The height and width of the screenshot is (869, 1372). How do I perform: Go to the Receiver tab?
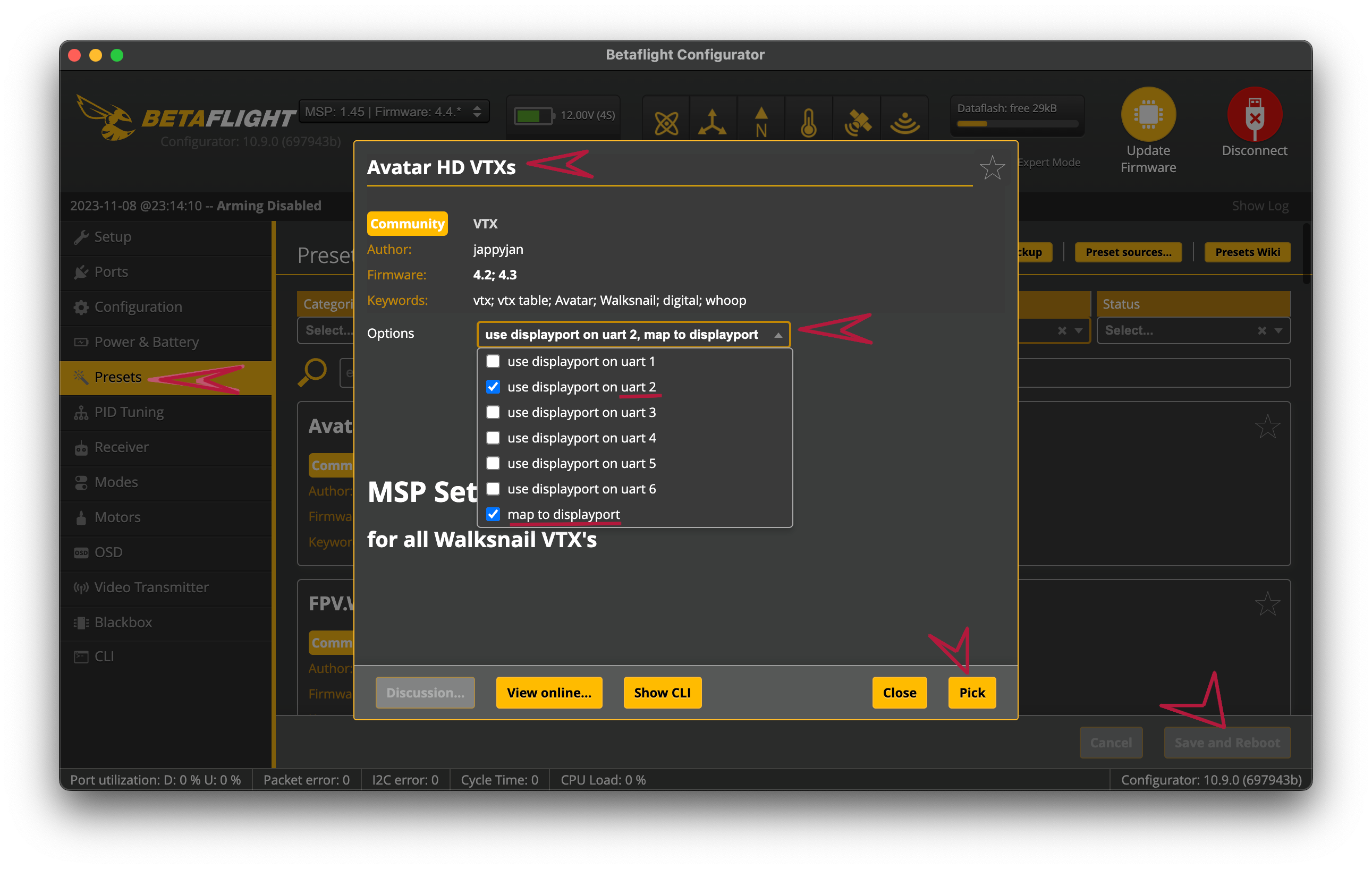click(x=166, y=447)
